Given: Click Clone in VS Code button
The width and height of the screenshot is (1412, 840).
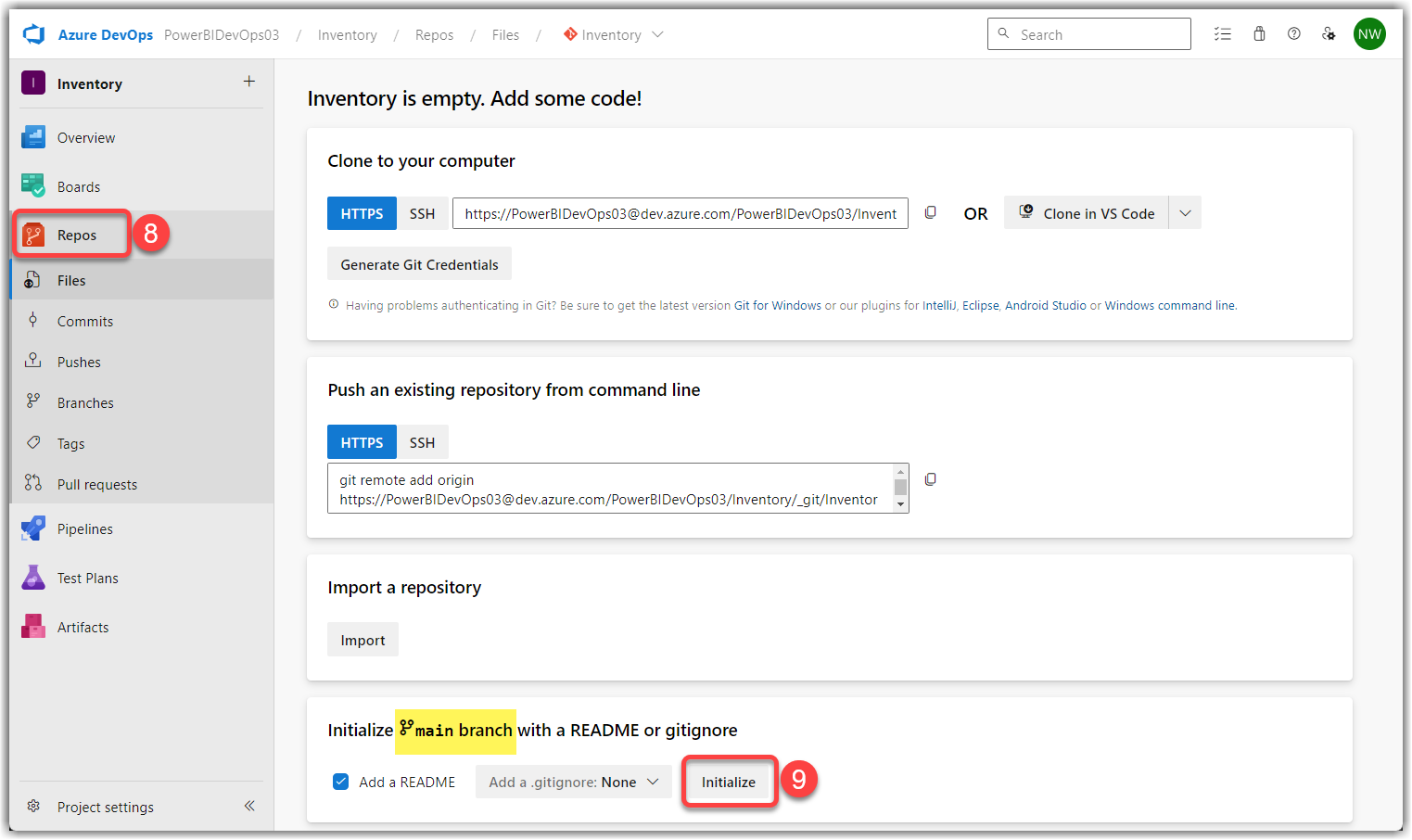Looking at the screenshot, I should (1087, 213).
